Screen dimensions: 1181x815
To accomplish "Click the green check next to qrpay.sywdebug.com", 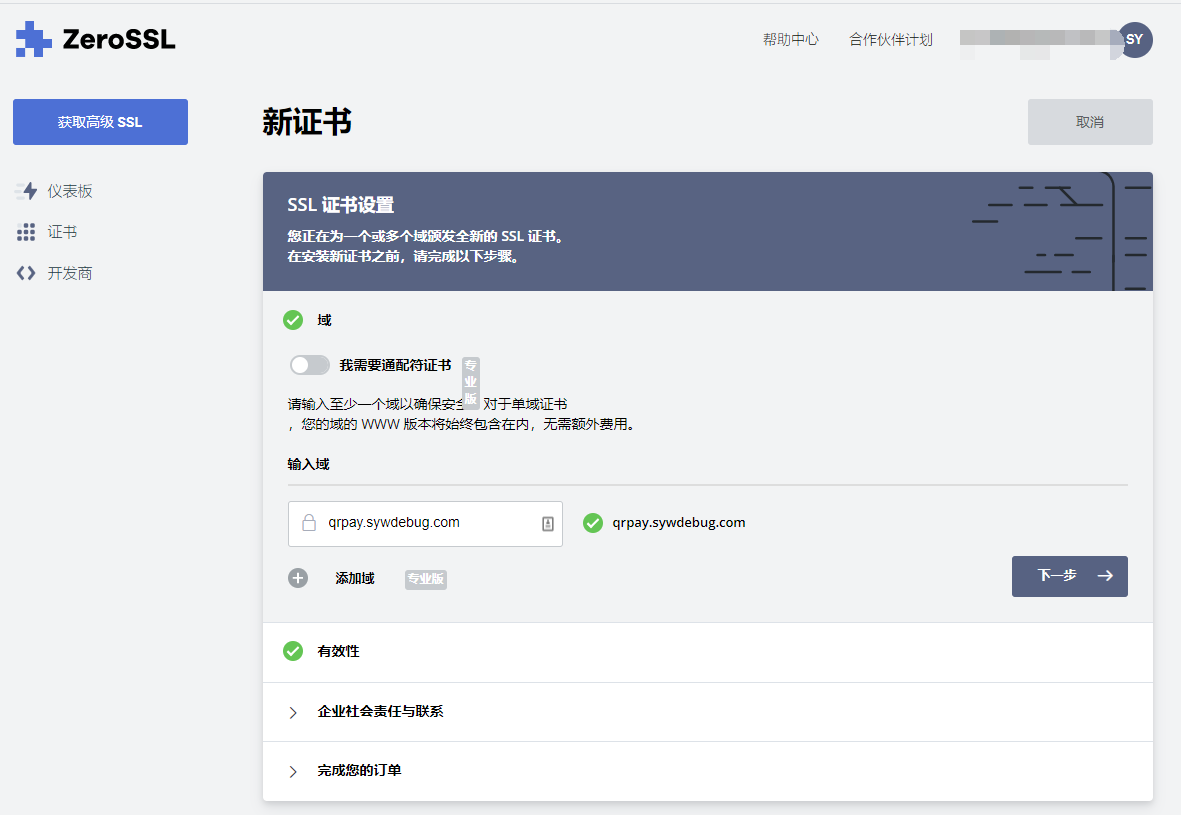I will click(593, 521).
